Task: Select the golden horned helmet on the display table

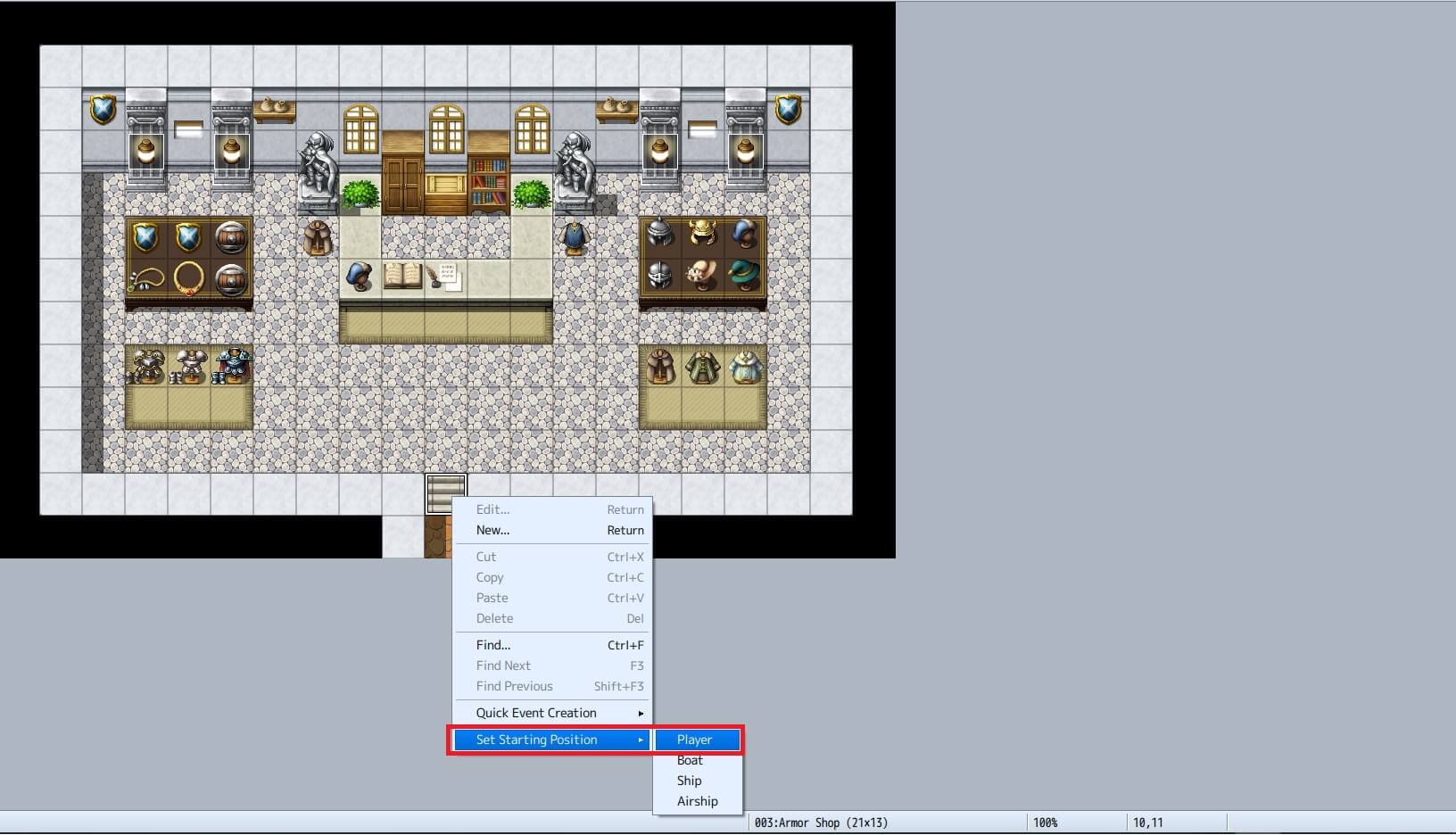Action: (x=703, y=233)
